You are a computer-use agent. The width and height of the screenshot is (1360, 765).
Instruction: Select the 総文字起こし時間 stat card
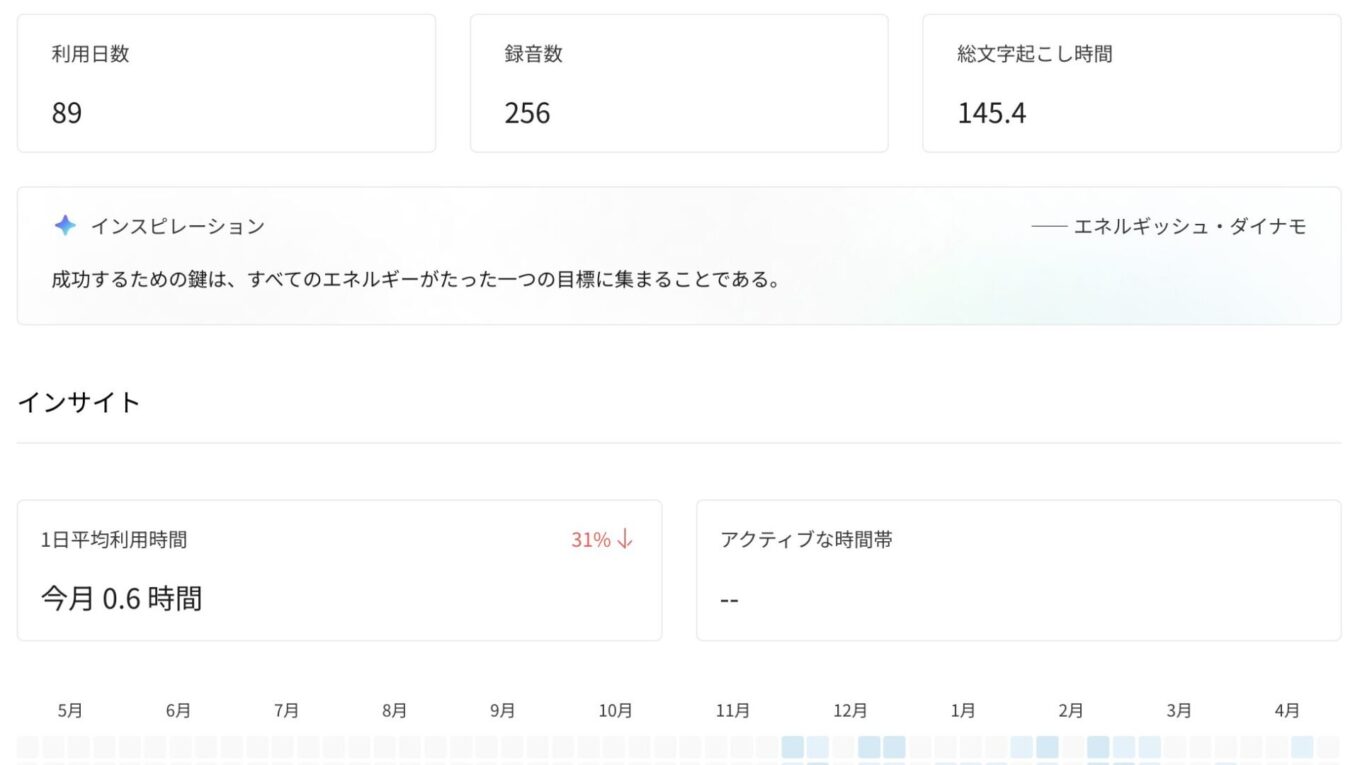pos(1131,83)
